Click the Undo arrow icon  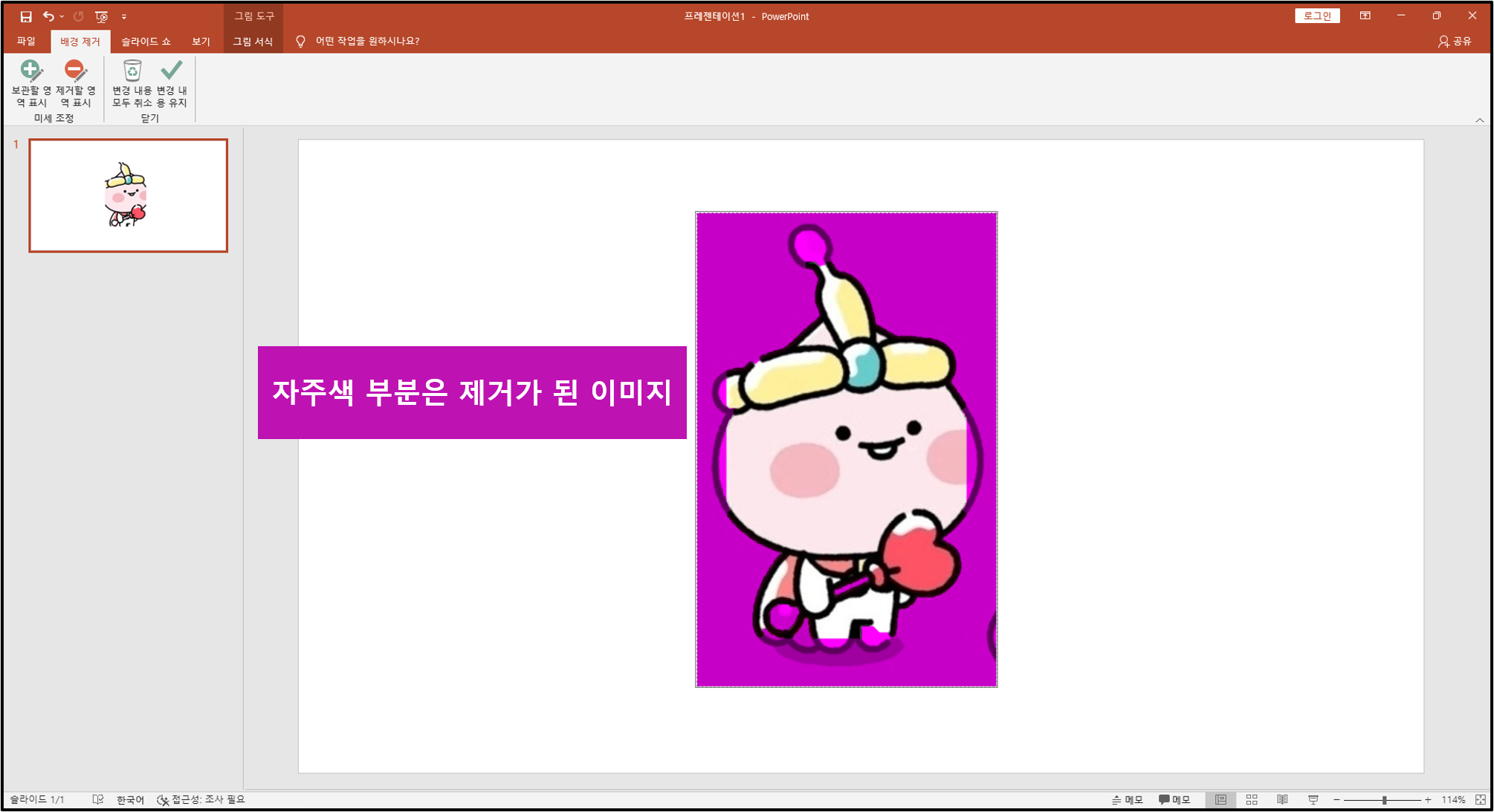click(x=48, y=16)
